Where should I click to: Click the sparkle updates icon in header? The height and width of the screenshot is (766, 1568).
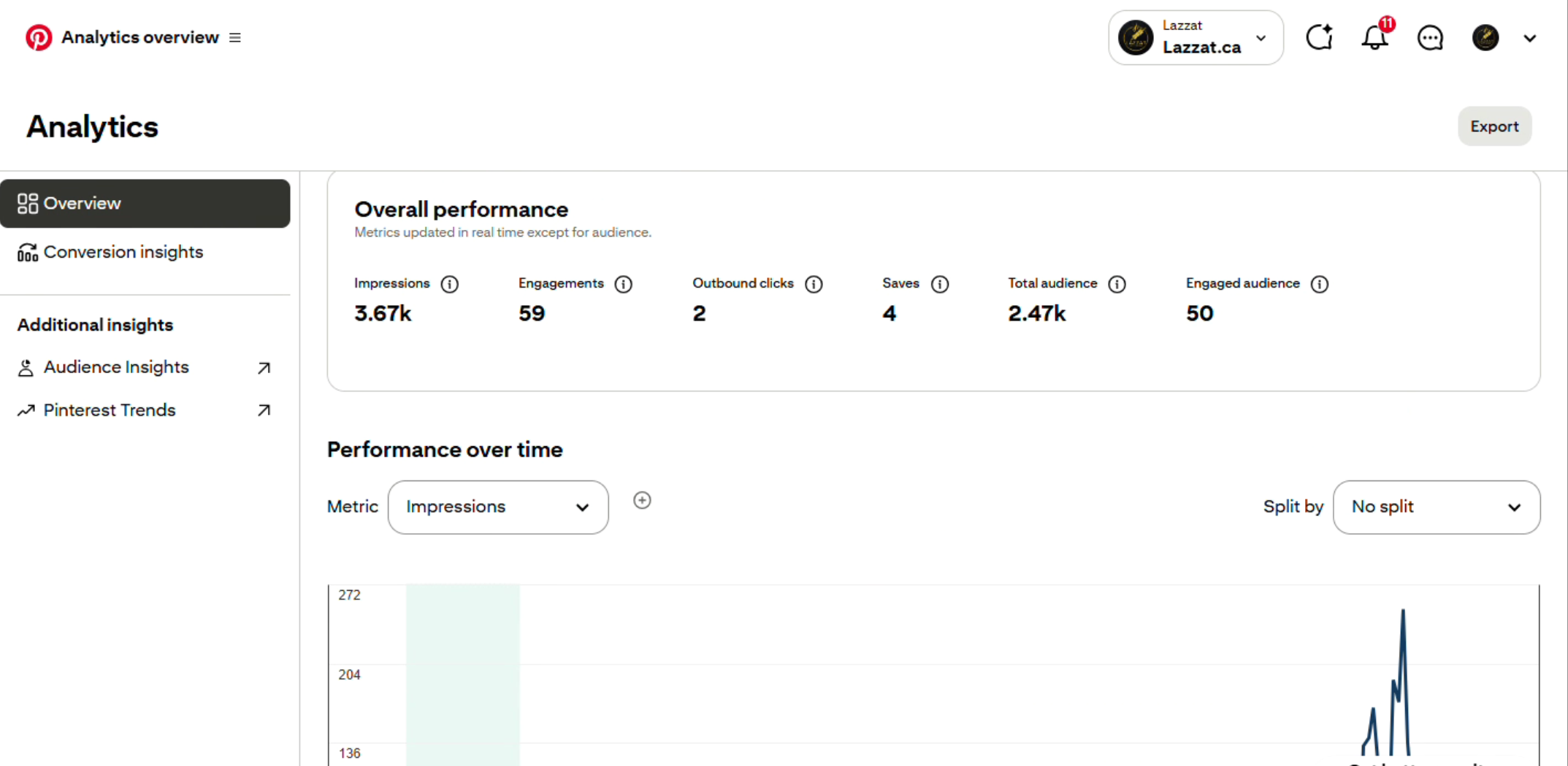[x=1320, y=37]
